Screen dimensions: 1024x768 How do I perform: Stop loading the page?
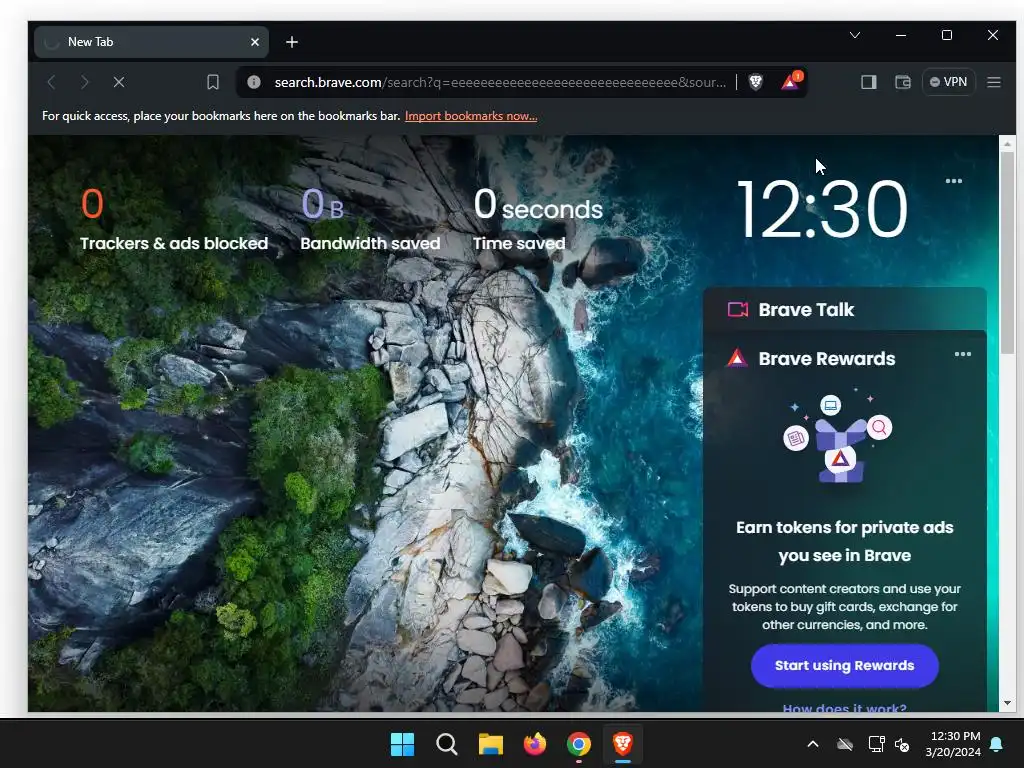(119, 82)
